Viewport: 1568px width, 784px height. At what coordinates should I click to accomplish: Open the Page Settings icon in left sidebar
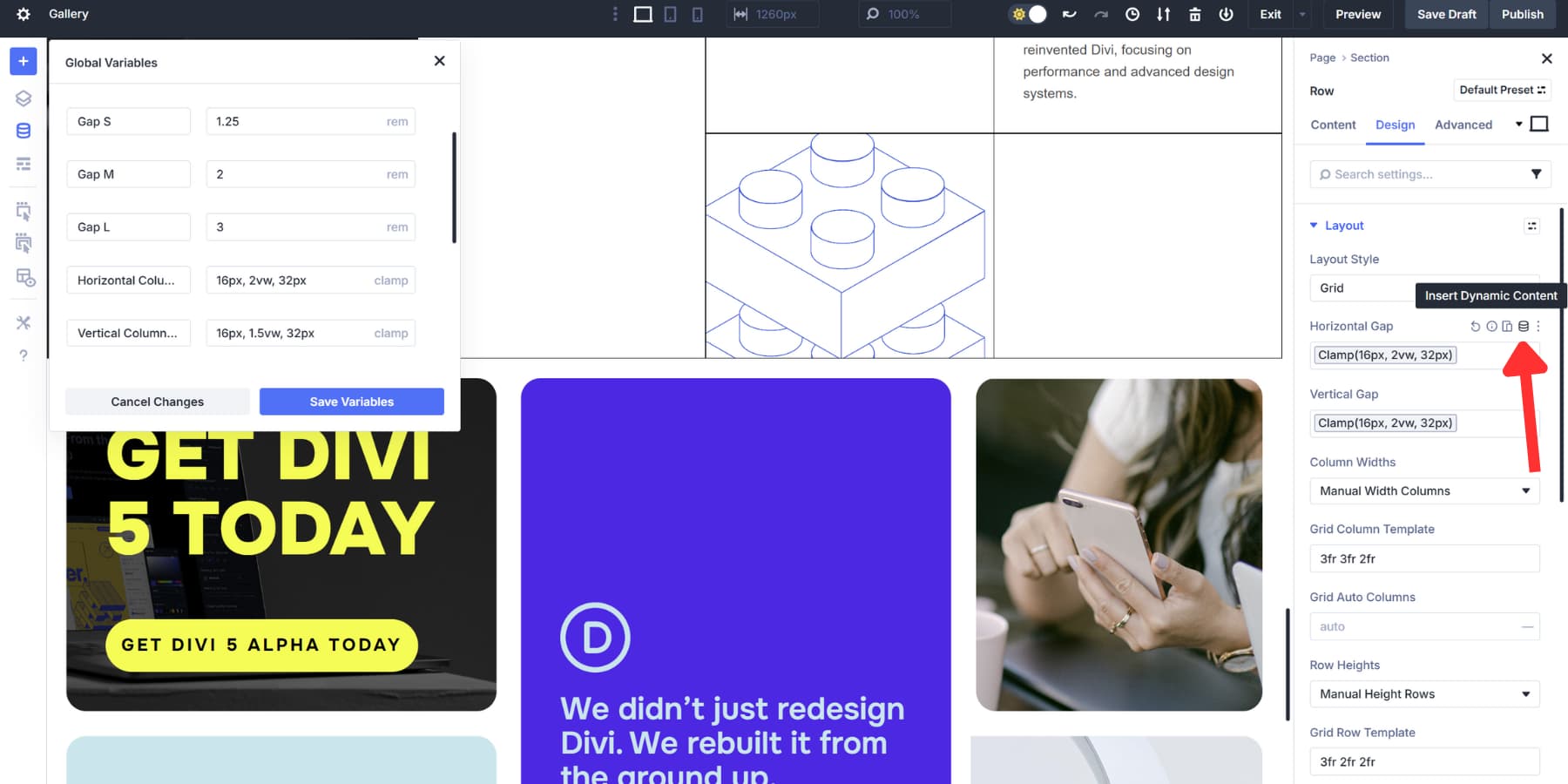click(24, 163)
